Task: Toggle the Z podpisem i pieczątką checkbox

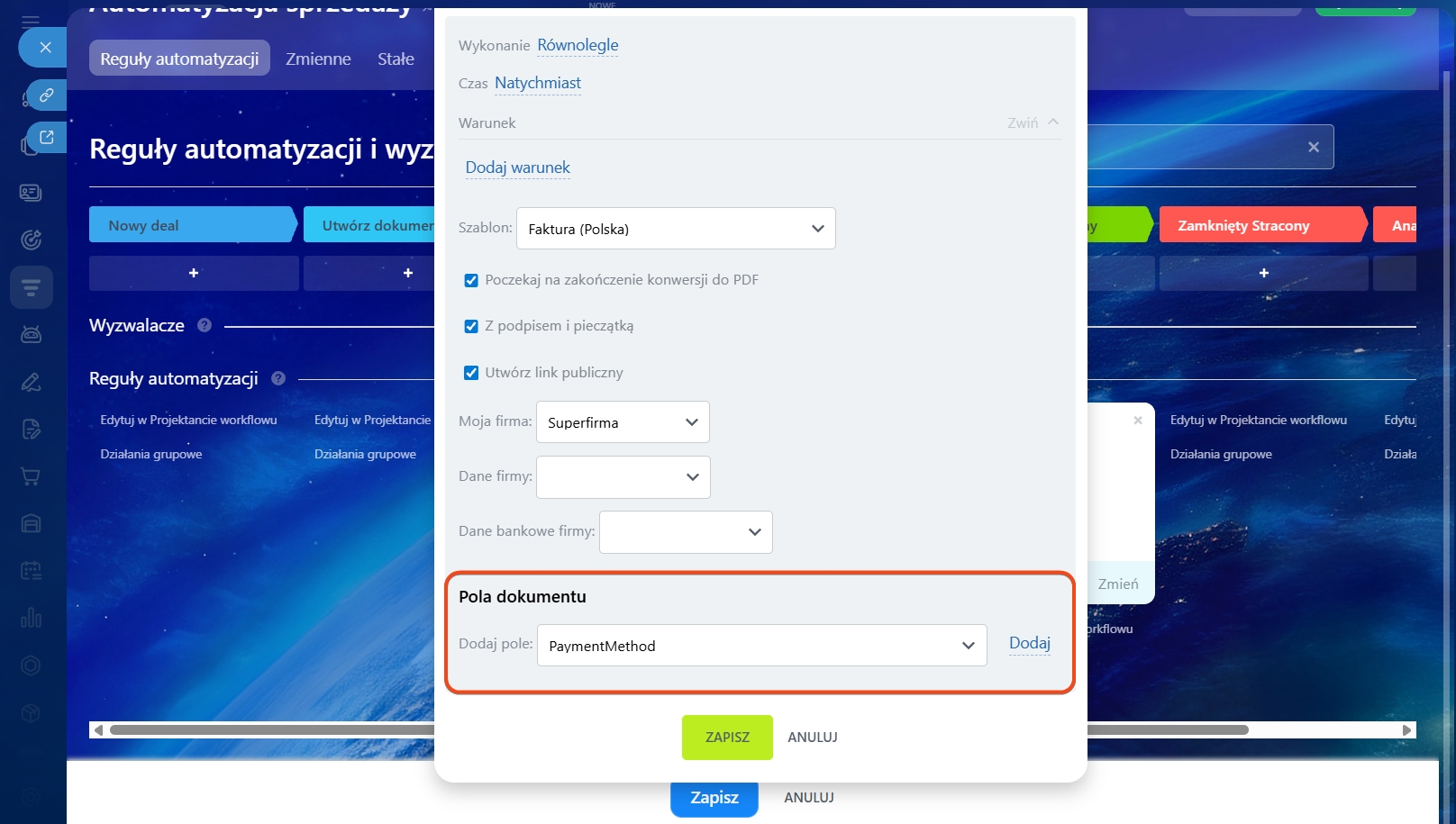Action: point(471,326)
